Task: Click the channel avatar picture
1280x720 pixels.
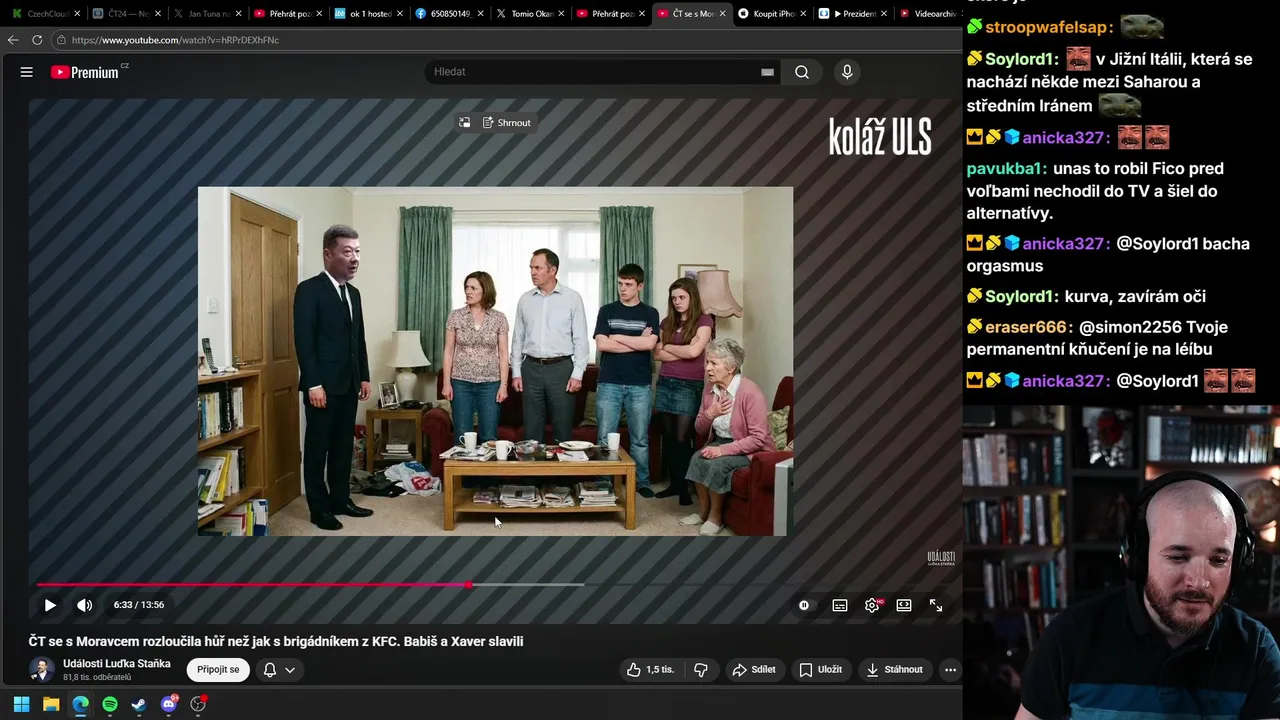Action: pyautogui.click(x=41, y=670)
